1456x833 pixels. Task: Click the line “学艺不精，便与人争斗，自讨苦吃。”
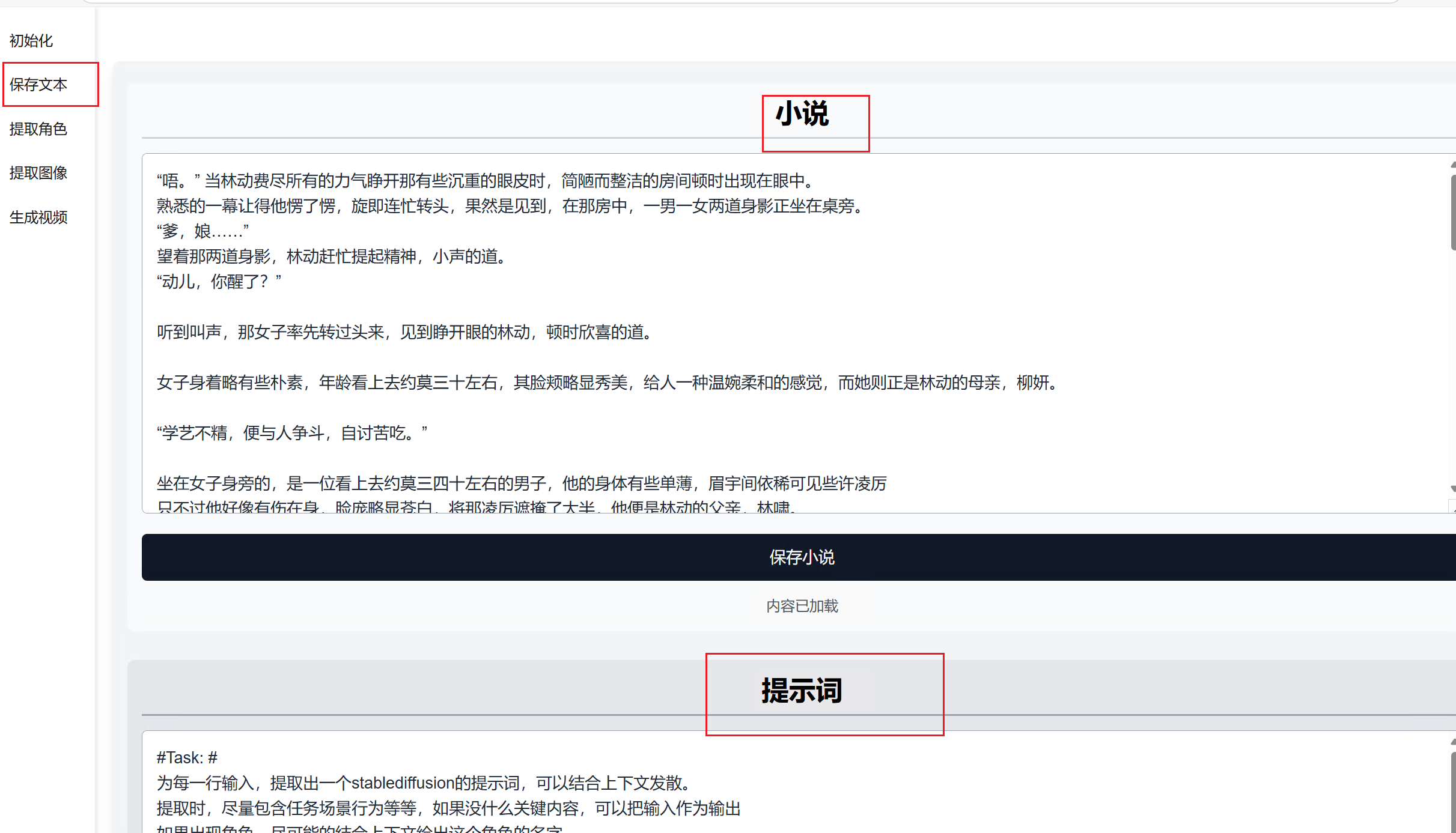pyautogui.click(x=292, y=433)
